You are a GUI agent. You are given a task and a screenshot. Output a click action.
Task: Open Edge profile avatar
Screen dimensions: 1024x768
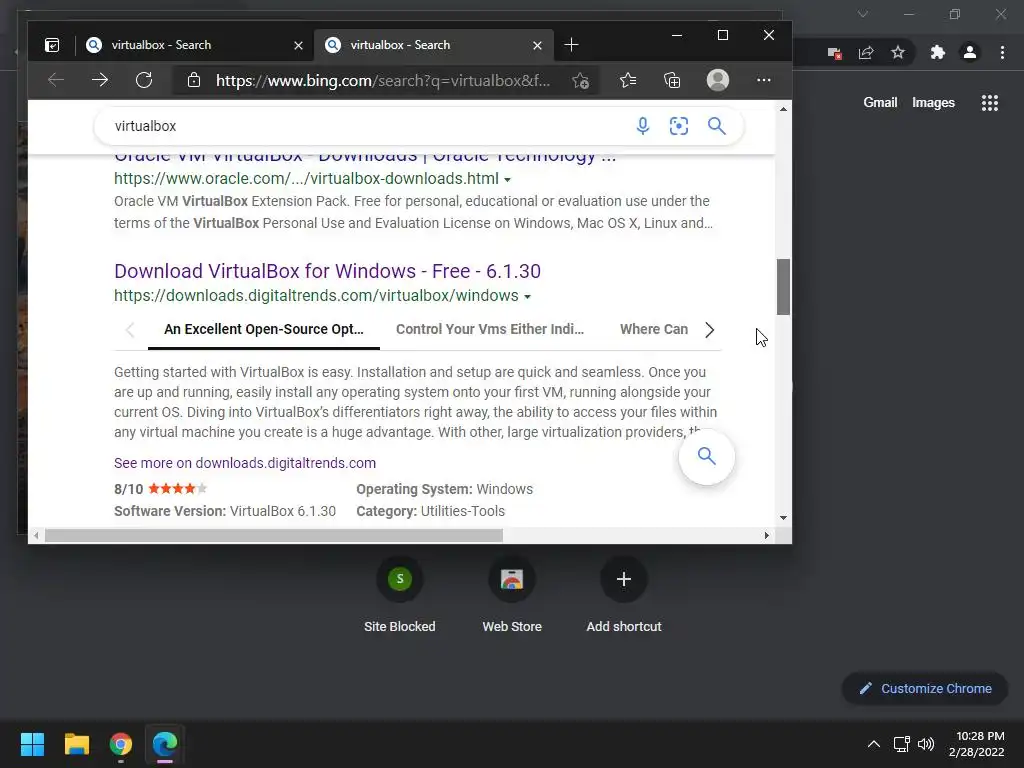(x=718, y=80)
